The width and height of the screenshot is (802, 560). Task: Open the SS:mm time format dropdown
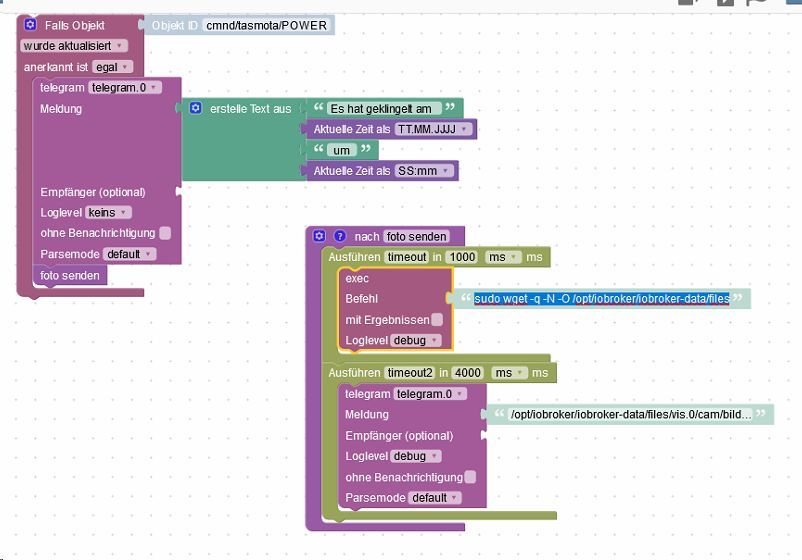424,171
